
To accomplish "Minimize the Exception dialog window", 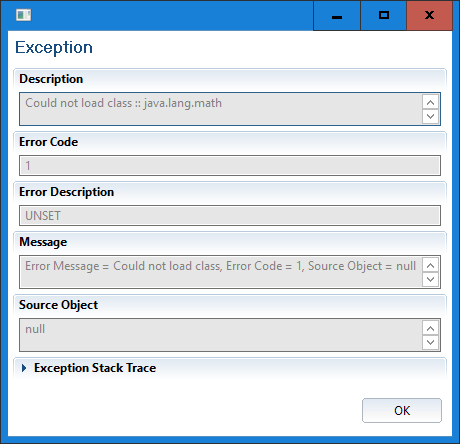I will (337, 15).
